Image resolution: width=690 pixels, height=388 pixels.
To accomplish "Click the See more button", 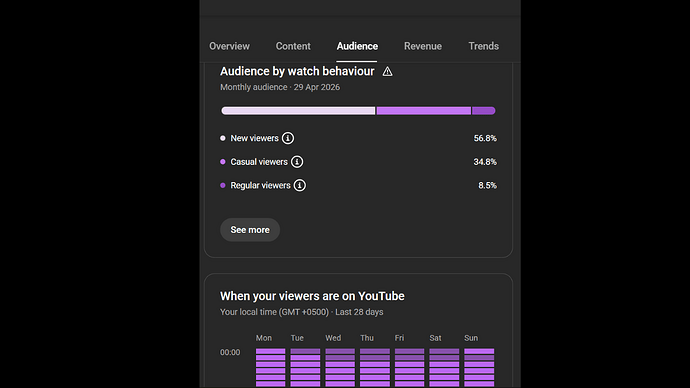I will point(250,230).
